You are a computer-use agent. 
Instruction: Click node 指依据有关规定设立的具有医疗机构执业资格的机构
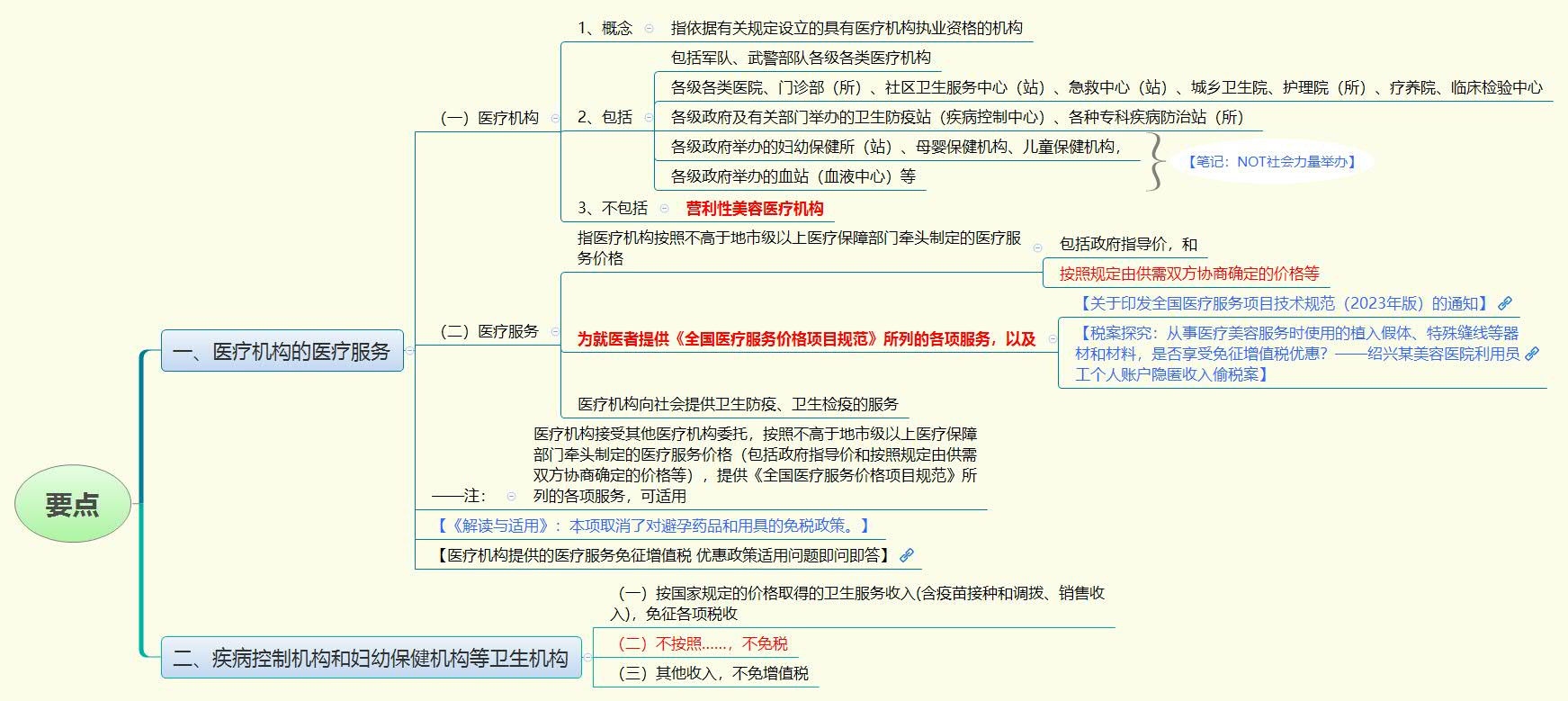click(x=847, y=28)
